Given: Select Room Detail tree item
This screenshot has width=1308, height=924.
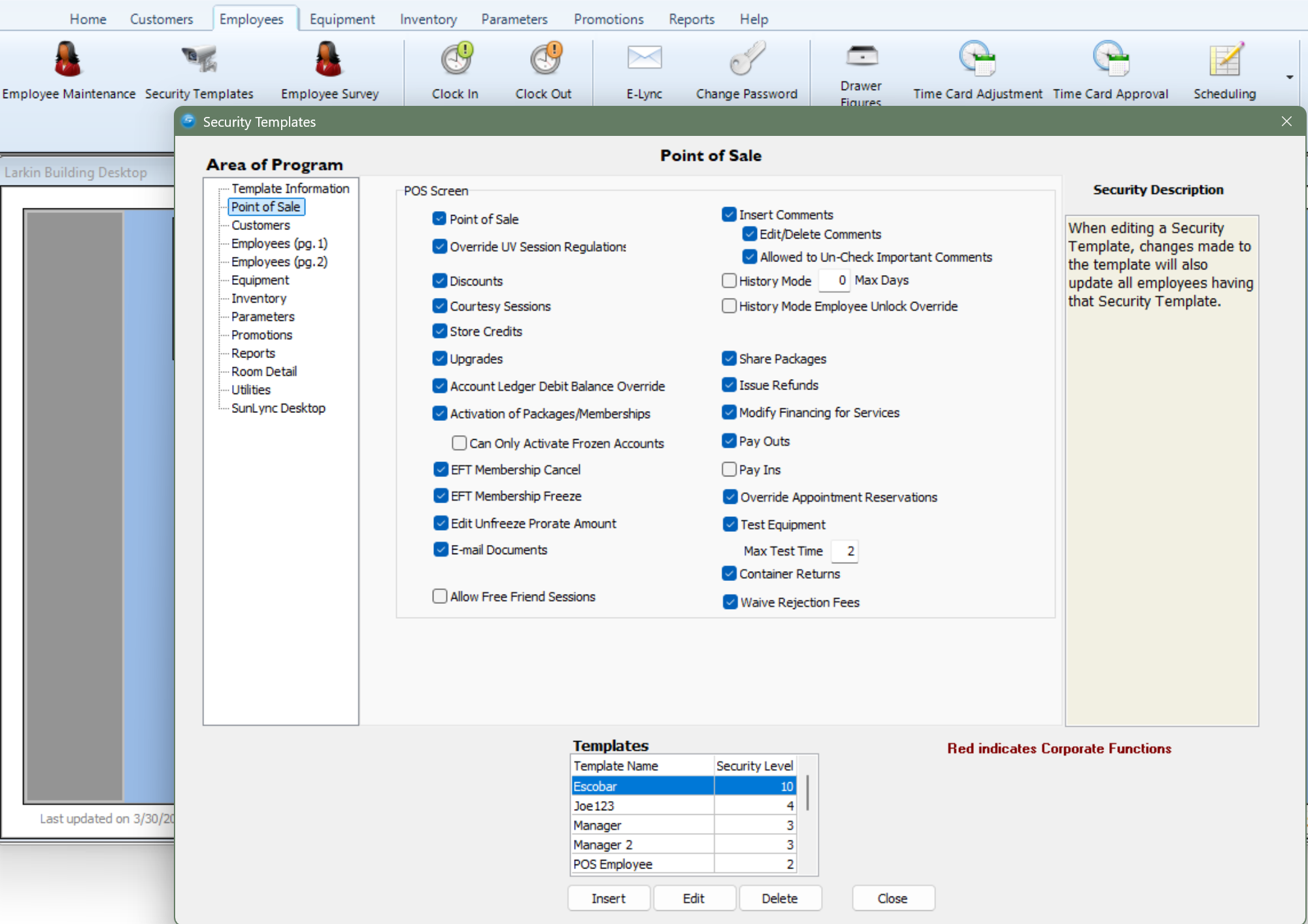Looking at the screenshot, I should [264, 372].
